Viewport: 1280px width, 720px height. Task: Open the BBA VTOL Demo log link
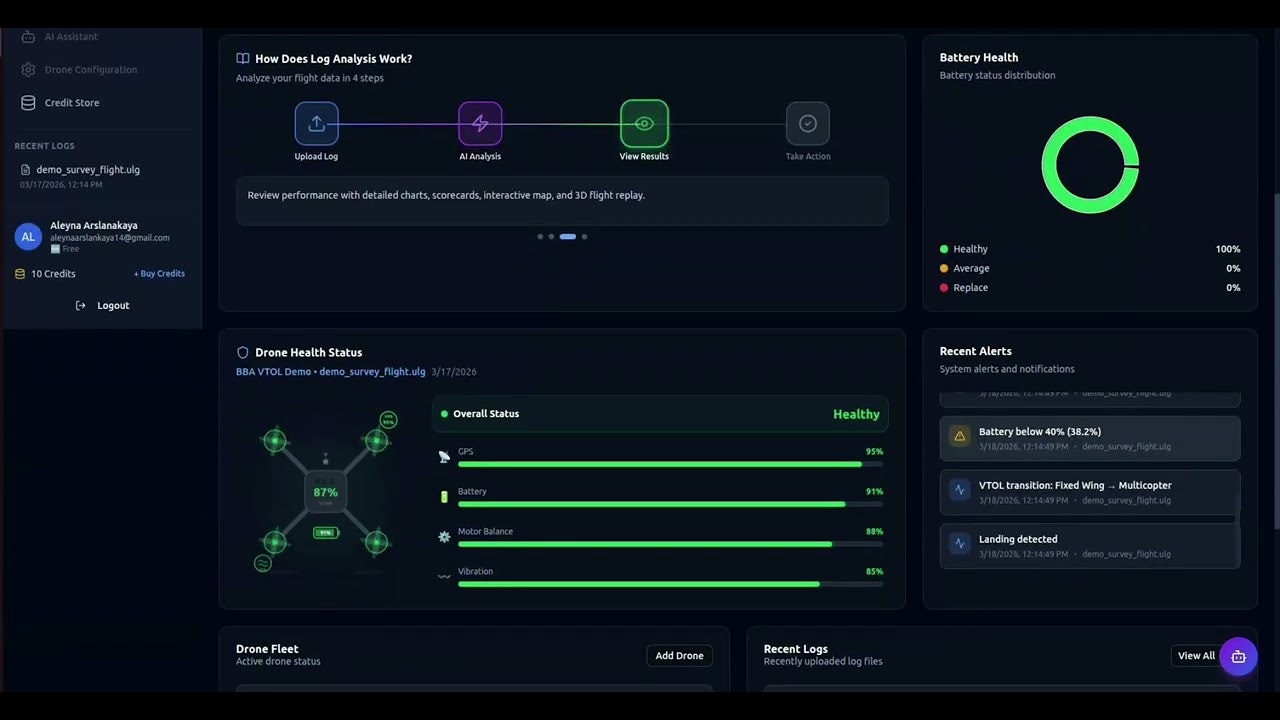click(x=331, y=372)
